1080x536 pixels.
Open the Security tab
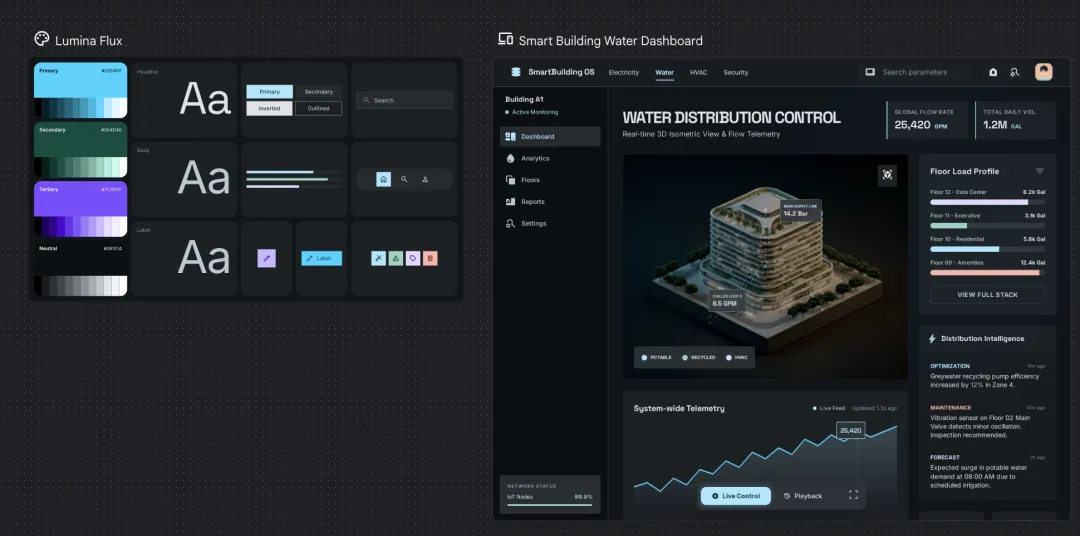point(735,72)
